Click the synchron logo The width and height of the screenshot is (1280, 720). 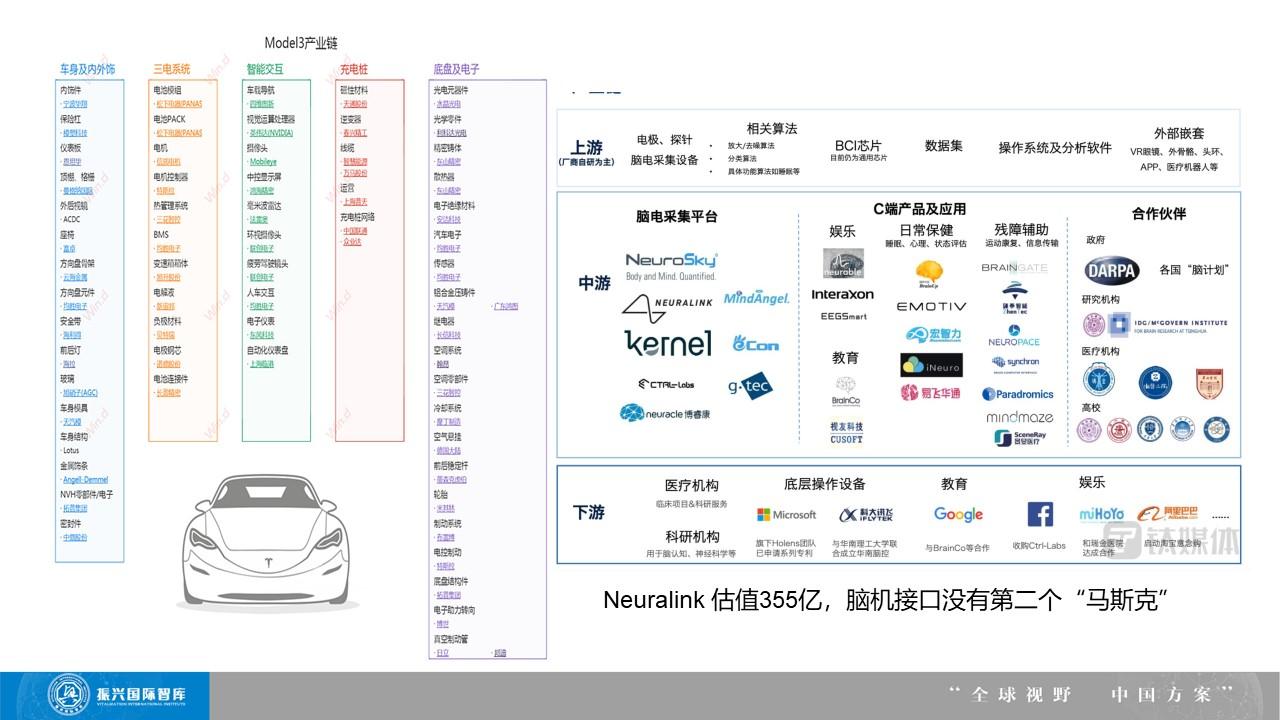(1015, 364)
